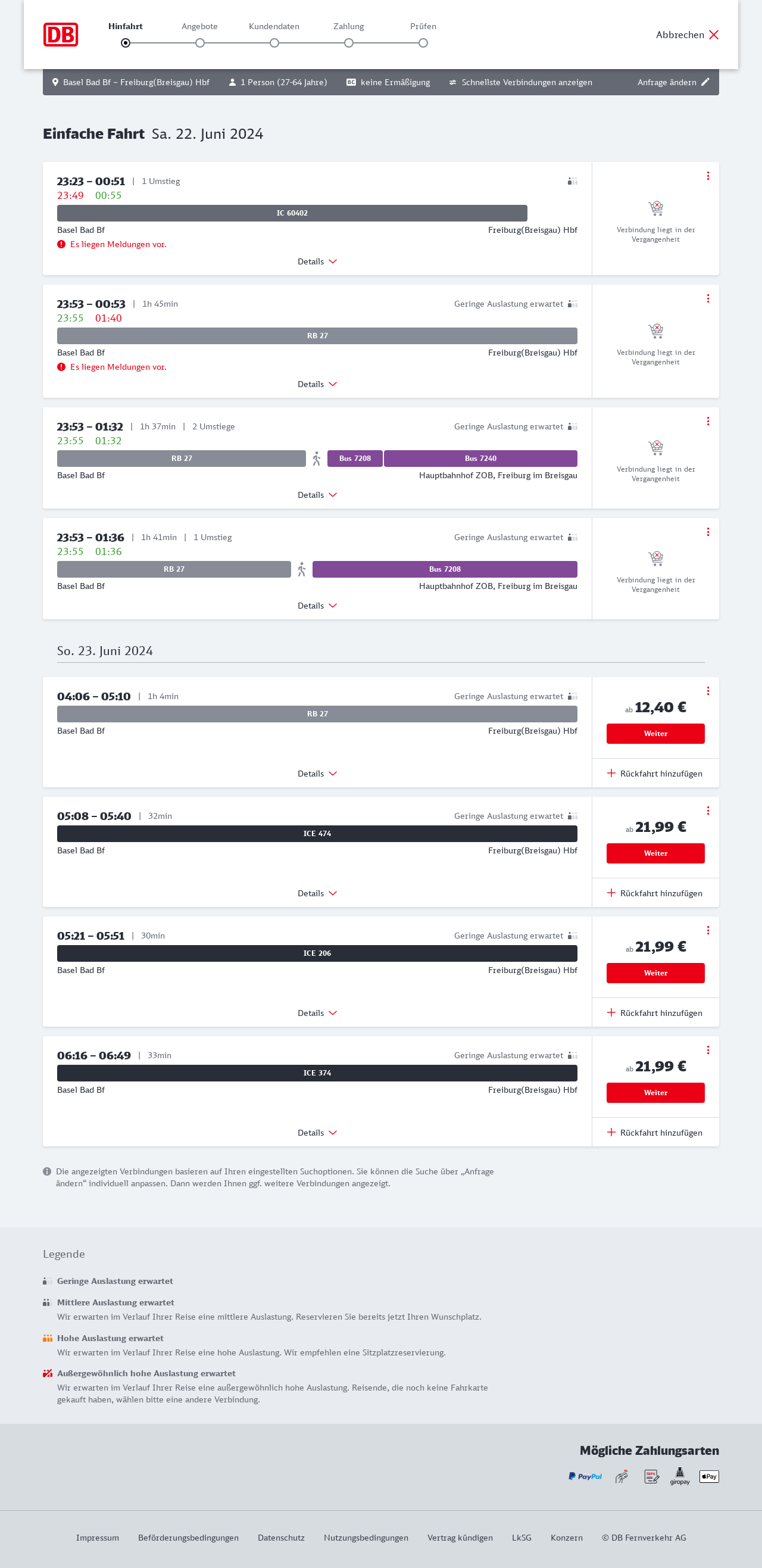Click the ICE 474 train segment bar

tap(317, 833)
